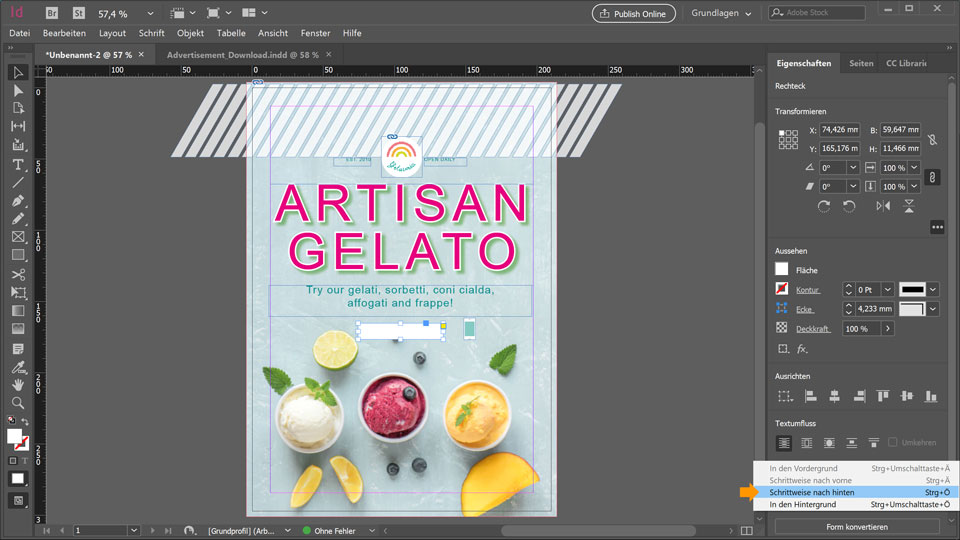Viewport: 960px width, 540px height.
Task: Align left edges in Ausrichten
Action: 810,396
